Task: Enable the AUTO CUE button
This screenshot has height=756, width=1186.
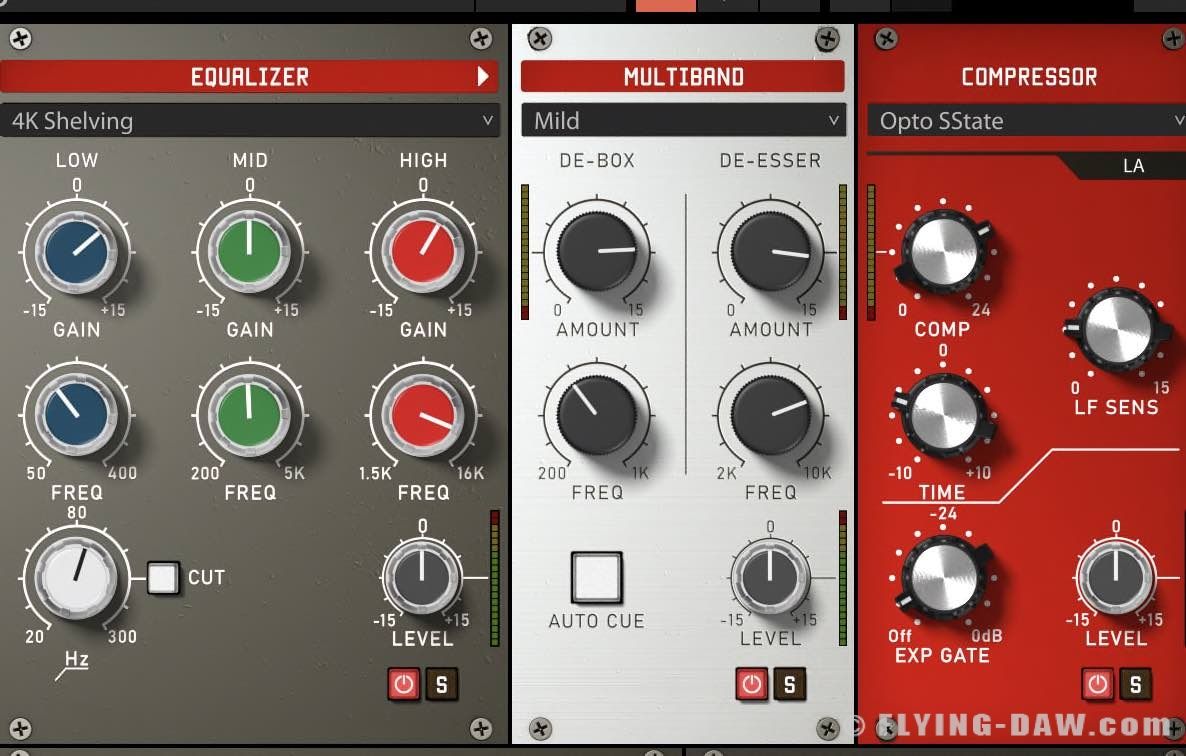Action: pos(597,577)
